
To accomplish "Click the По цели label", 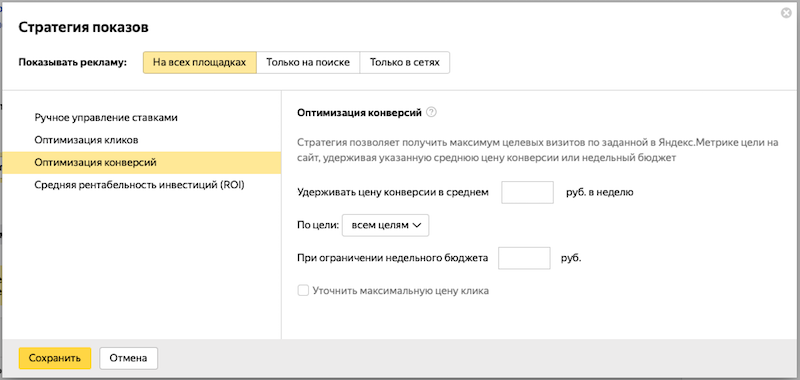I will [318, 225].
